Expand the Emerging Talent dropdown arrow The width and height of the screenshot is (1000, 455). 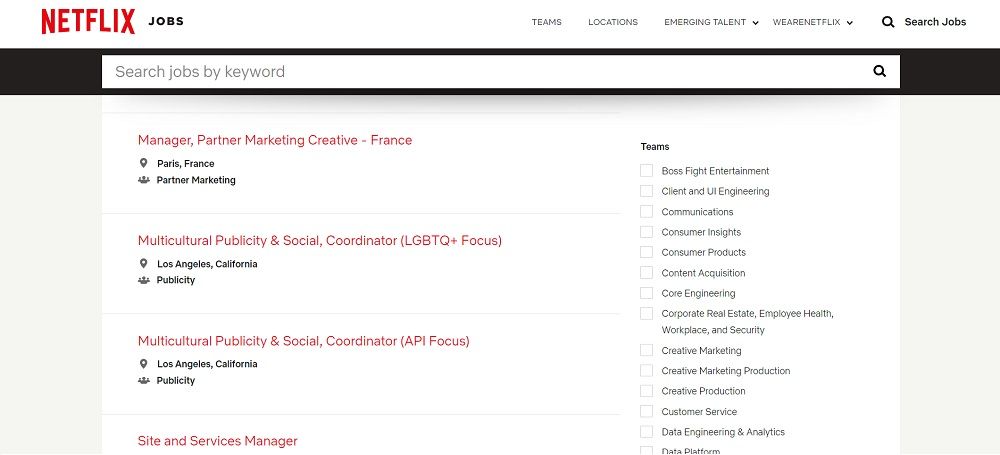pos(755,23)
